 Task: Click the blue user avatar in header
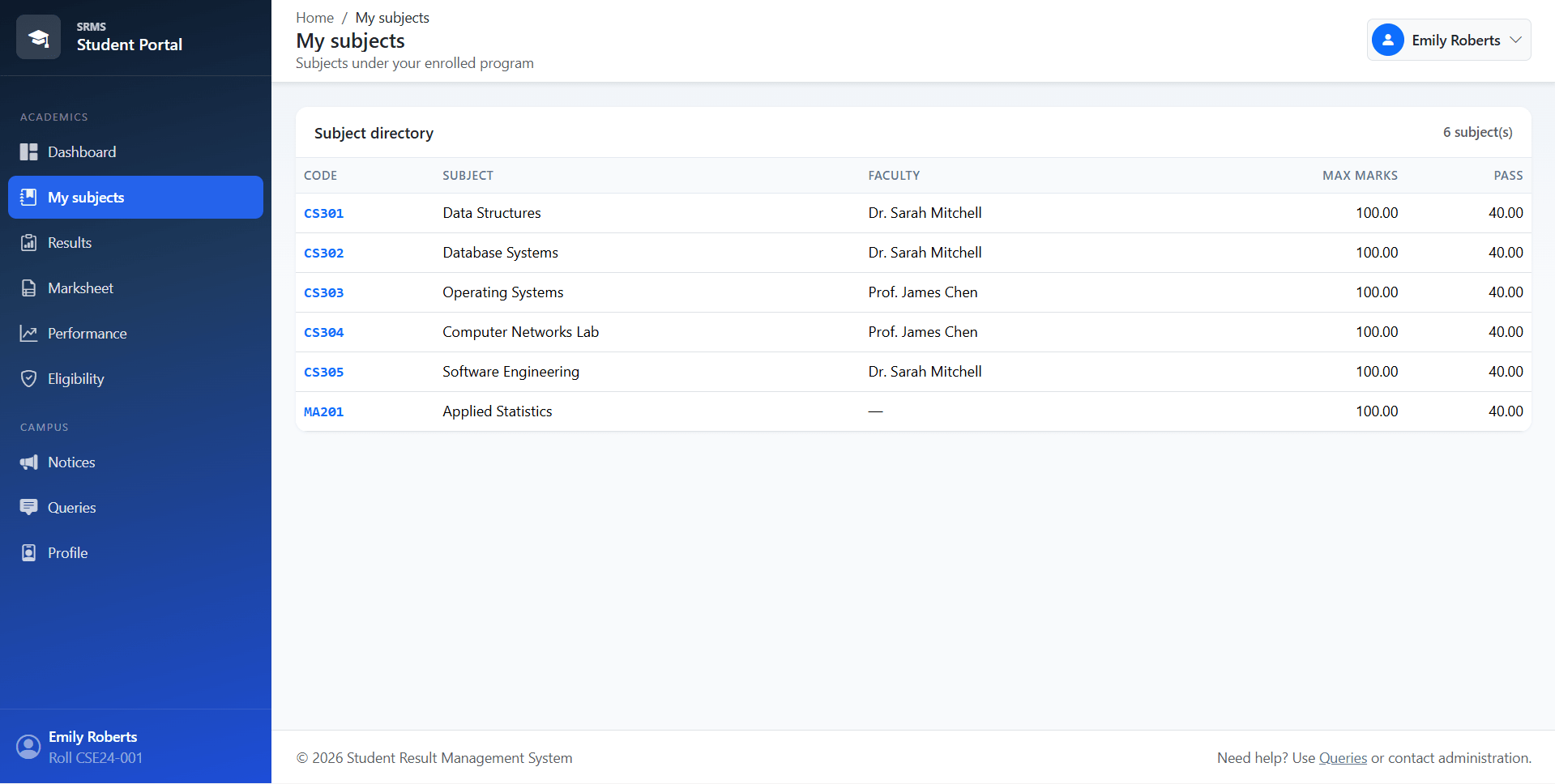click(x=1388, y=40)
